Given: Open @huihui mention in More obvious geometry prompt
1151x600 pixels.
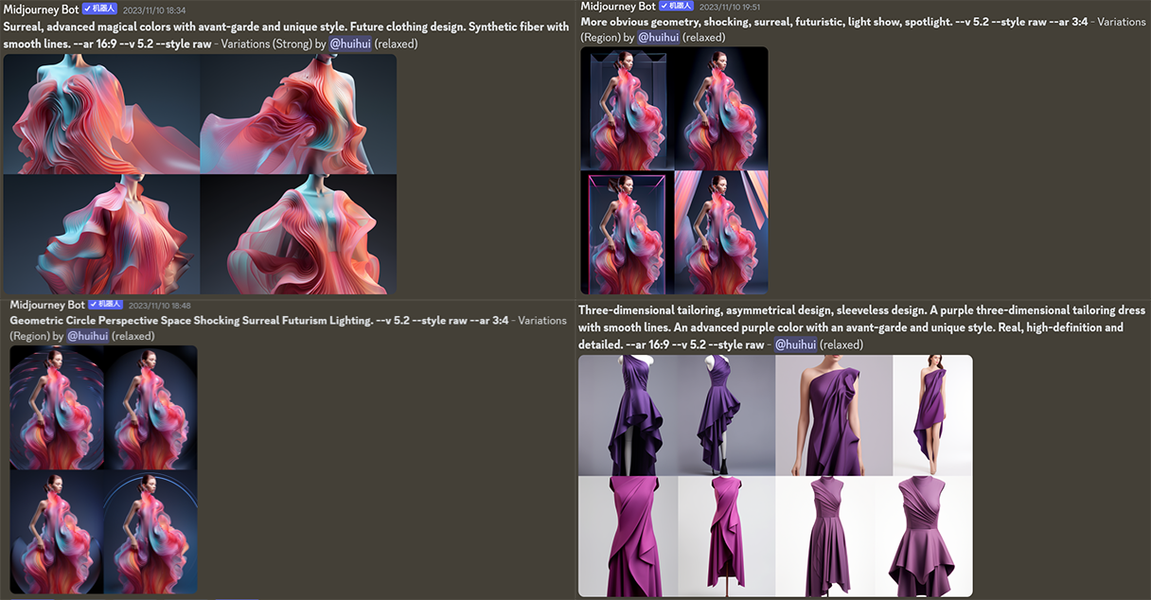Looking at the screenshot, I should click(x=658, y=37).
